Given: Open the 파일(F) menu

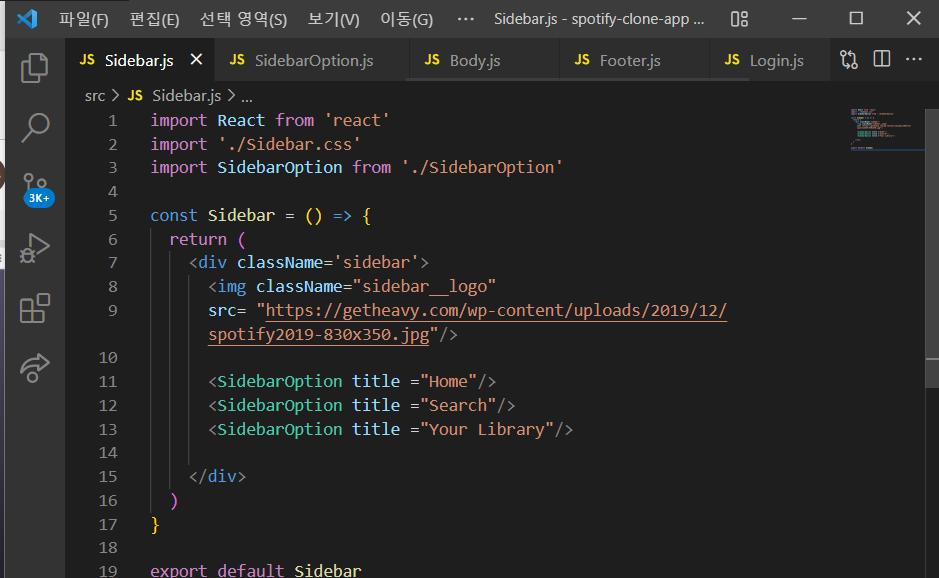Looking at the screenshot, I should pyautogui.click(x=83, y=19).
